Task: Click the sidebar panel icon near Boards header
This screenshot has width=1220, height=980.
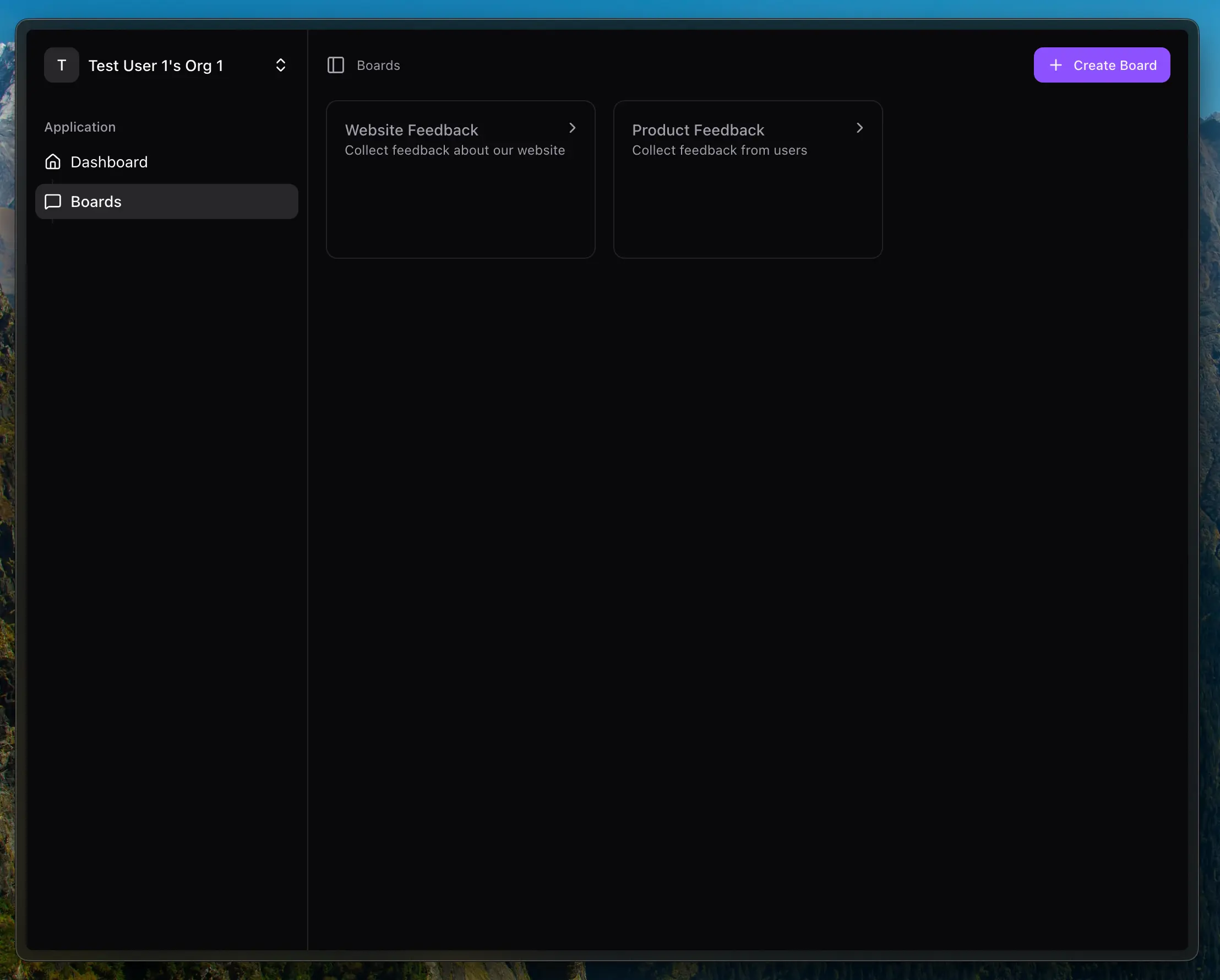Action: 336,64
